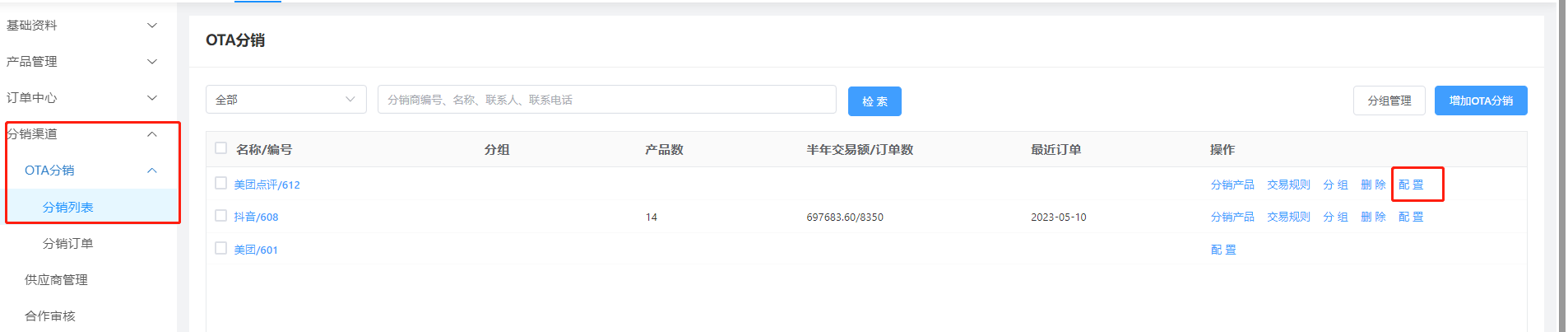Expand the 基础资料 sidebar chevron
Viewport: 1568px width, 332px height.
click(152, 26)
